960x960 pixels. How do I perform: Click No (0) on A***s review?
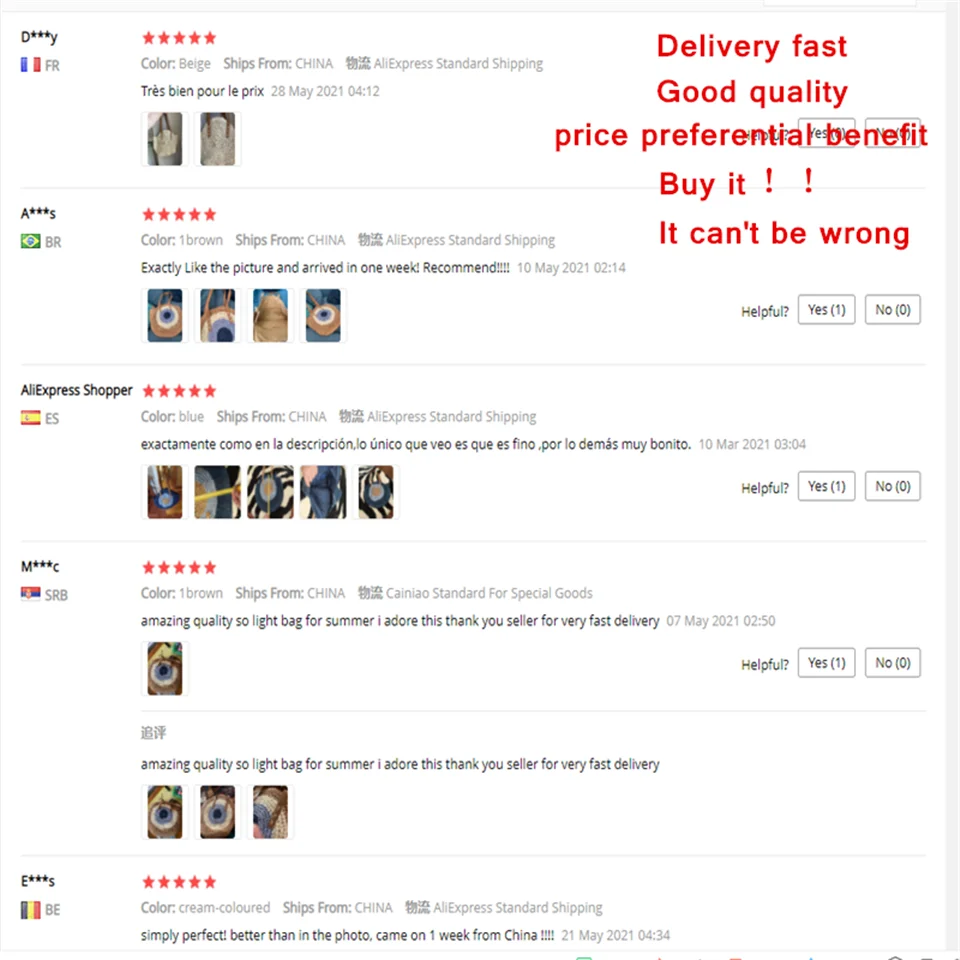(892, 310)
